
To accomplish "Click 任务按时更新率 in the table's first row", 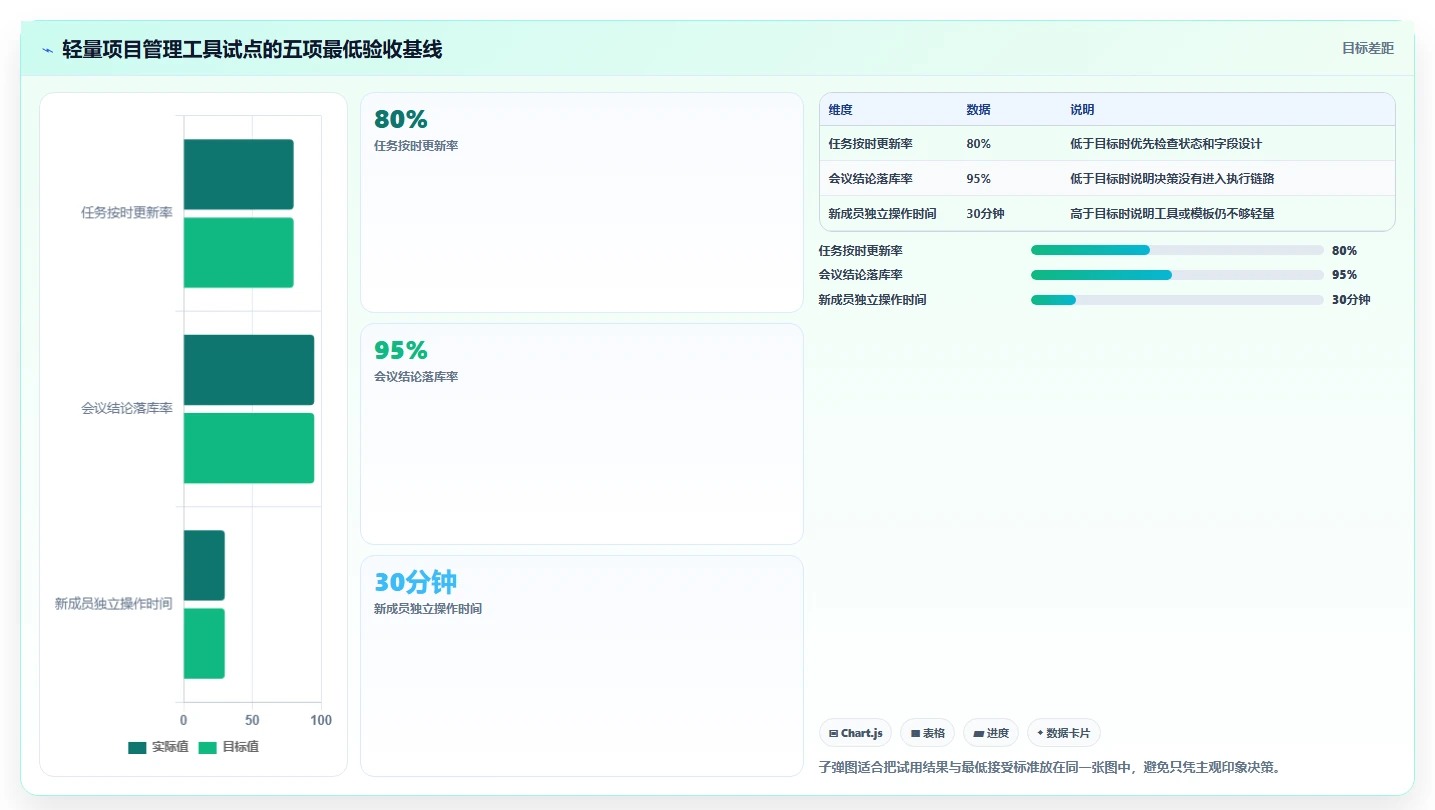I will [x=871, y=144].
